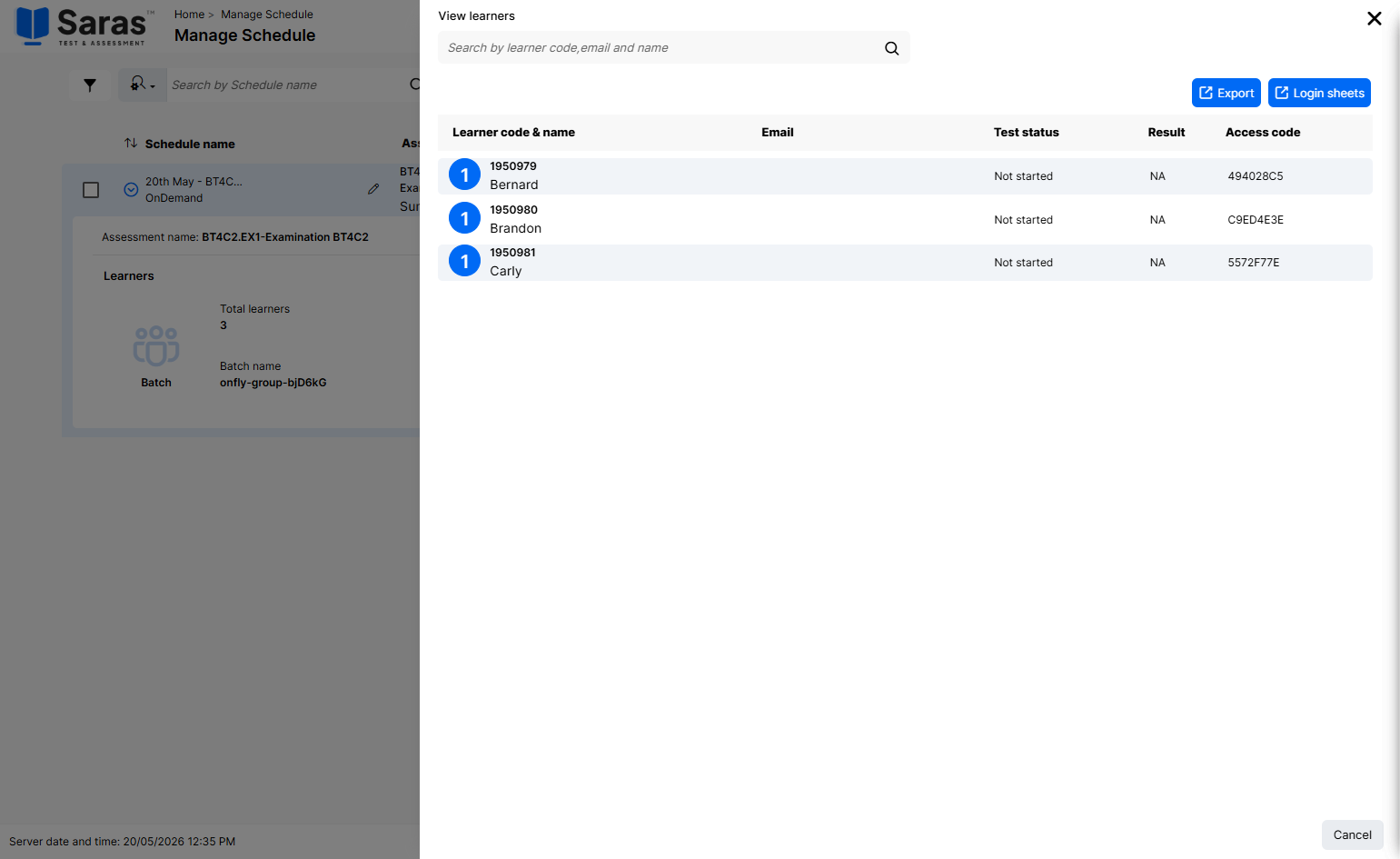Go to Home breadcrumb
Screen dimensions: 1400x859
[189, 15]
